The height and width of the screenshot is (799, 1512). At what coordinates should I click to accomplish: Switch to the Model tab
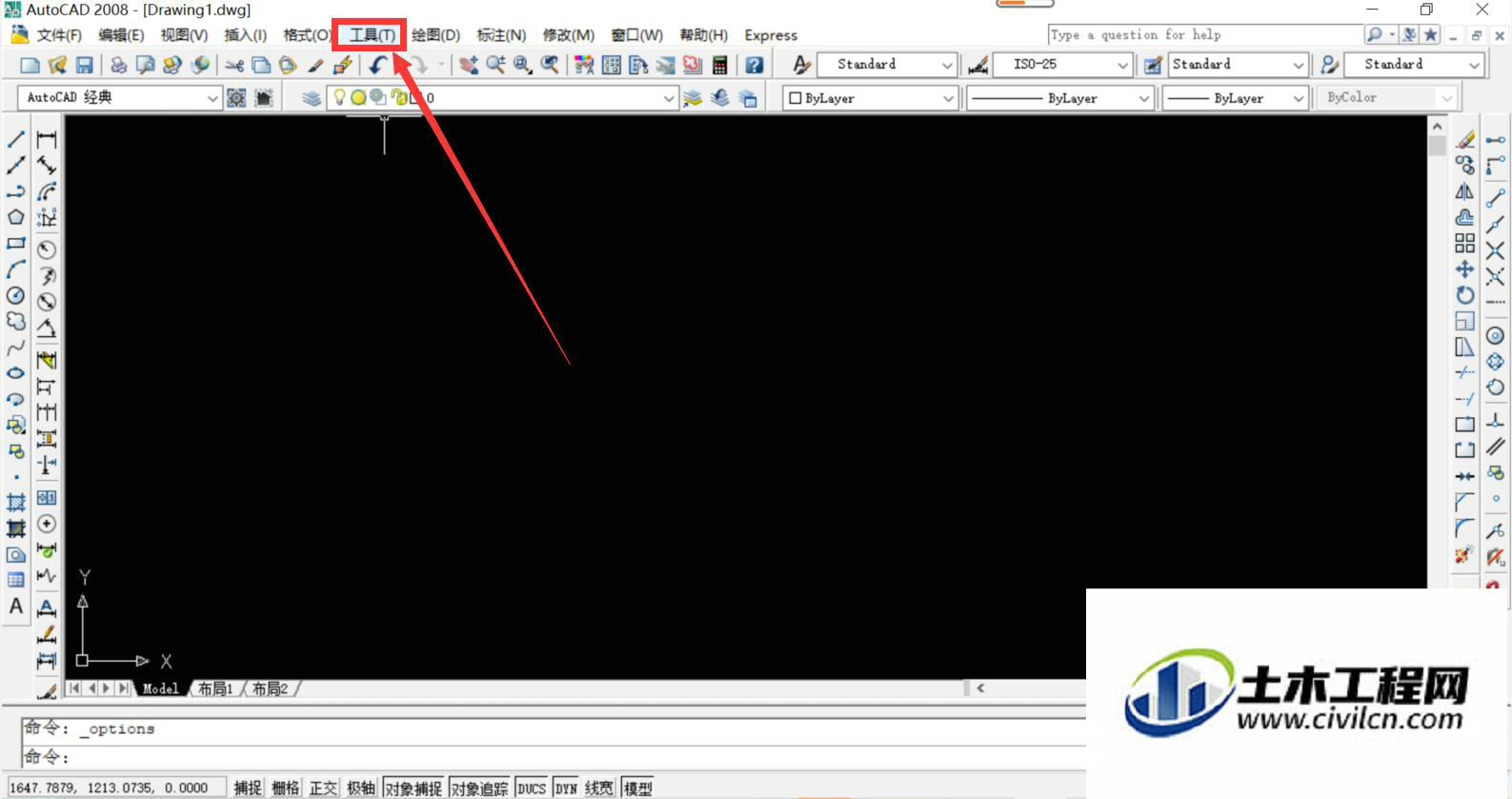160,689
